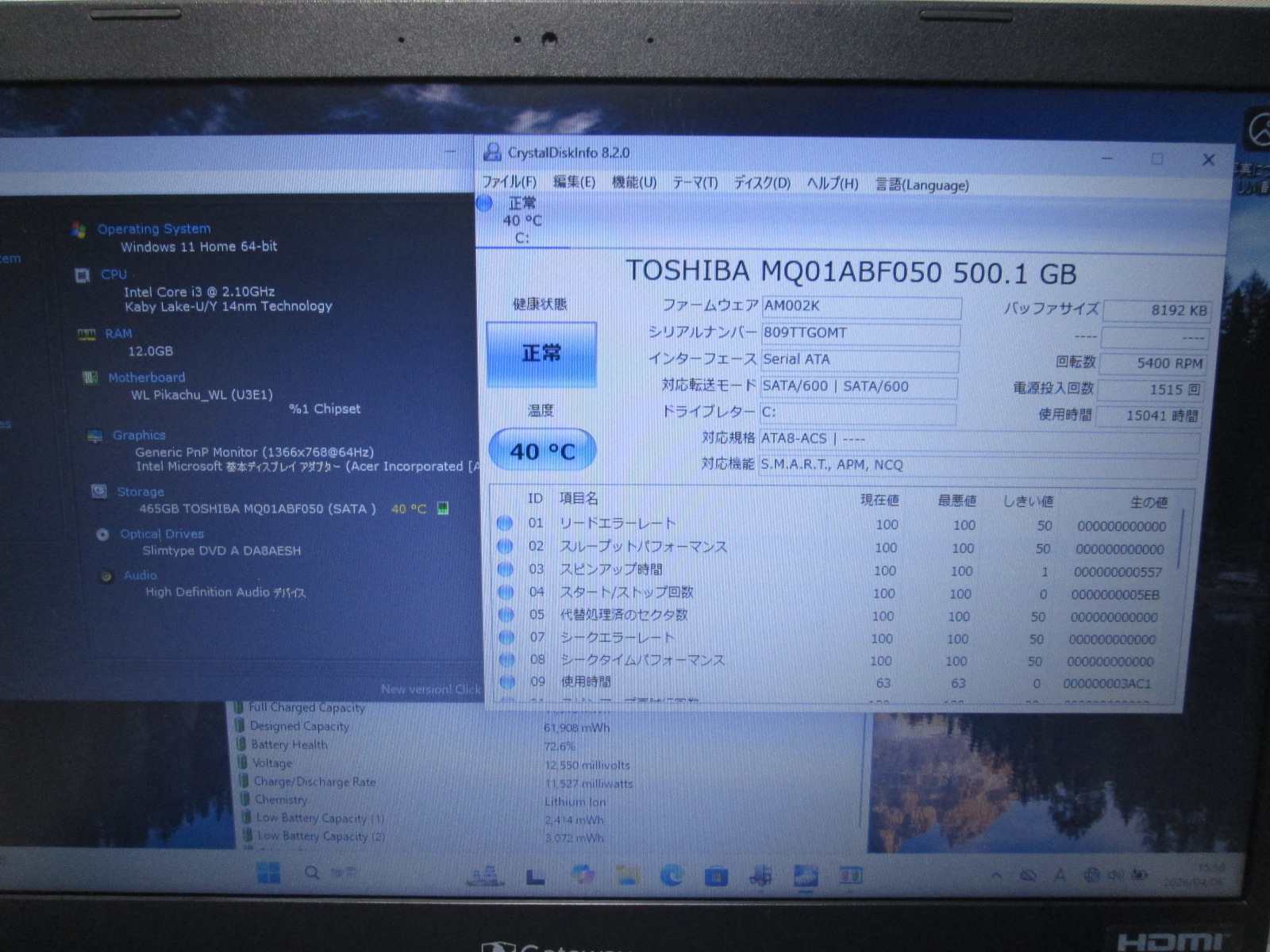
Task: Select the C: drive status indicator circle
Action: [x=485, y=203]
